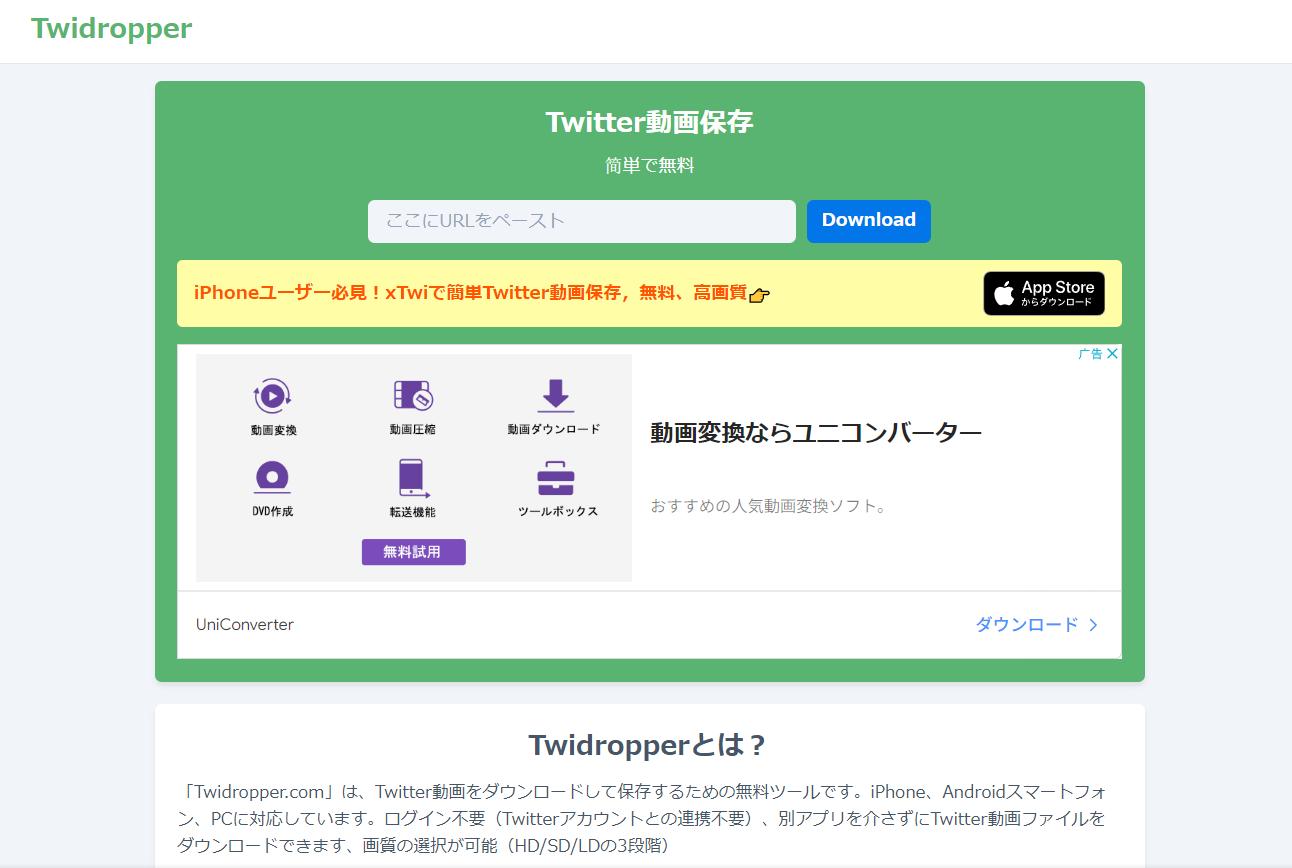Viewport: 1292px width, 868px height.
Task: Click the DVD作成 disc icon
Action: pyautogui.click(x=272, y=477)
